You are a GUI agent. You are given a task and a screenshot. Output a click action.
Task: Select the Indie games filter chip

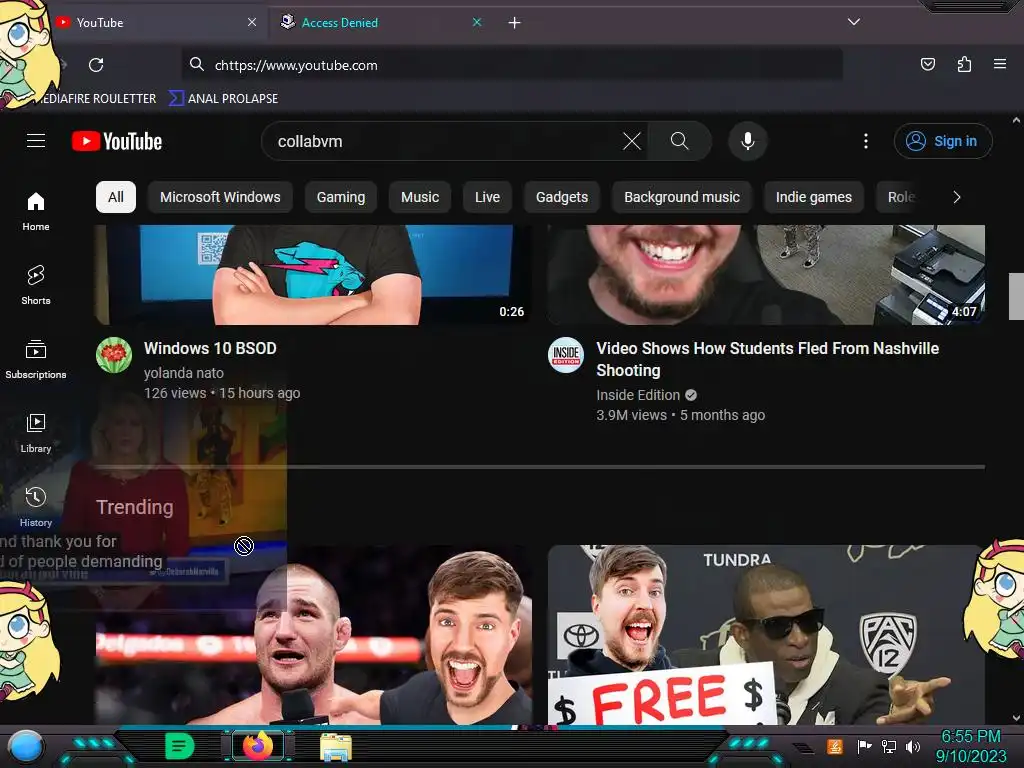click(x=814, y=197)
